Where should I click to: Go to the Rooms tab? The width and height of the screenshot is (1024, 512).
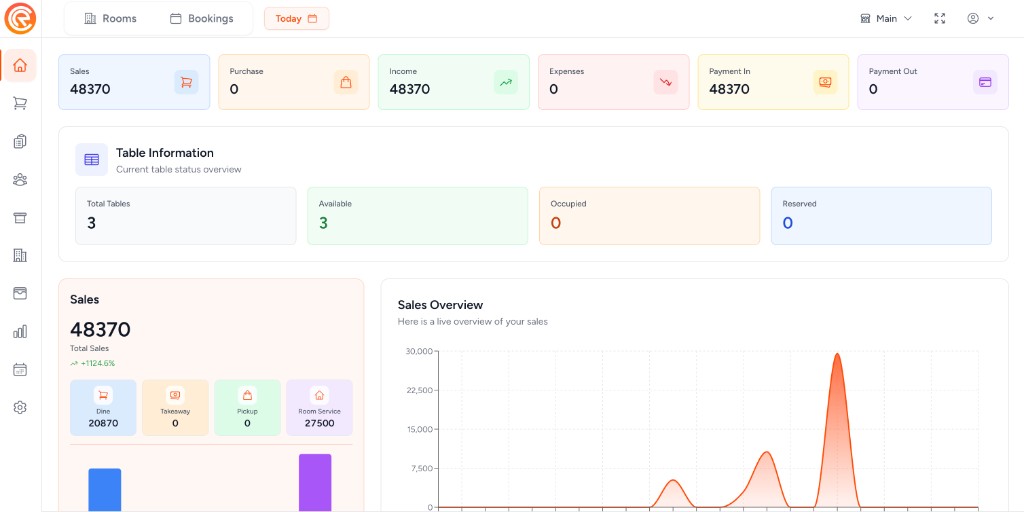coord(110,18)
